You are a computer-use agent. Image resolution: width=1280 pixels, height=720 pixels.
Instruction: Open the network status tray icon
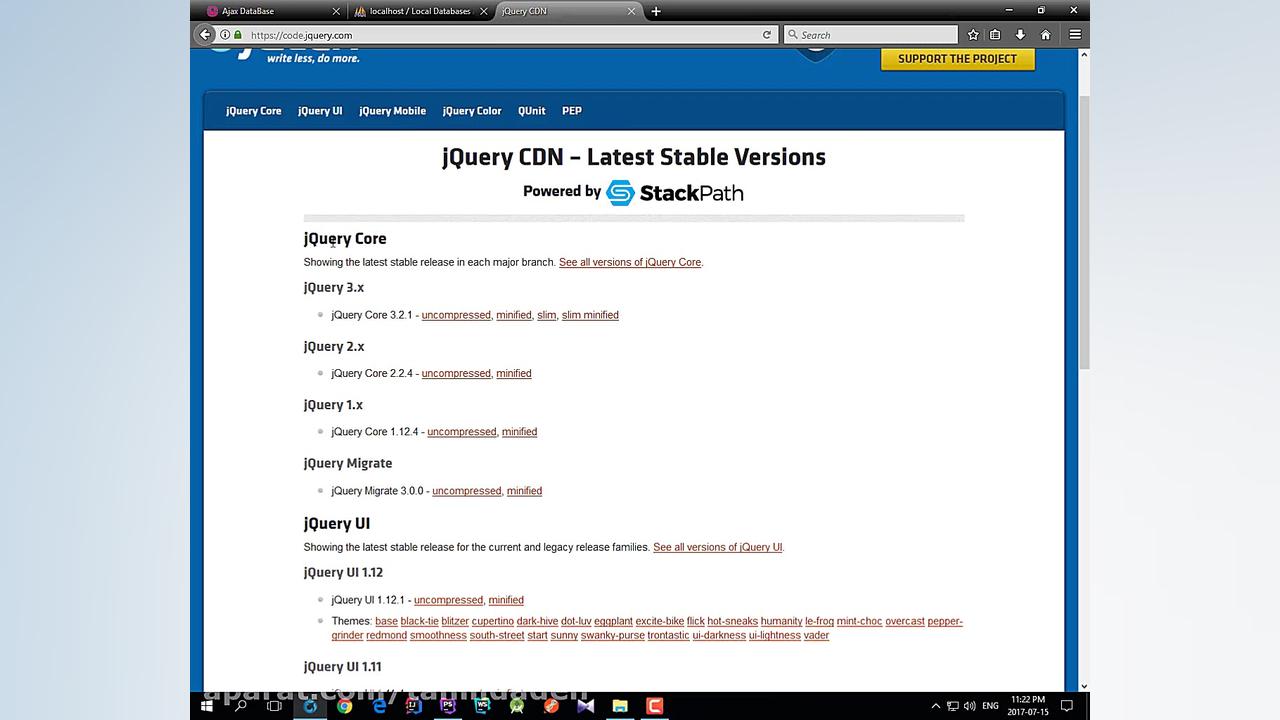click(x=953, y=706)
